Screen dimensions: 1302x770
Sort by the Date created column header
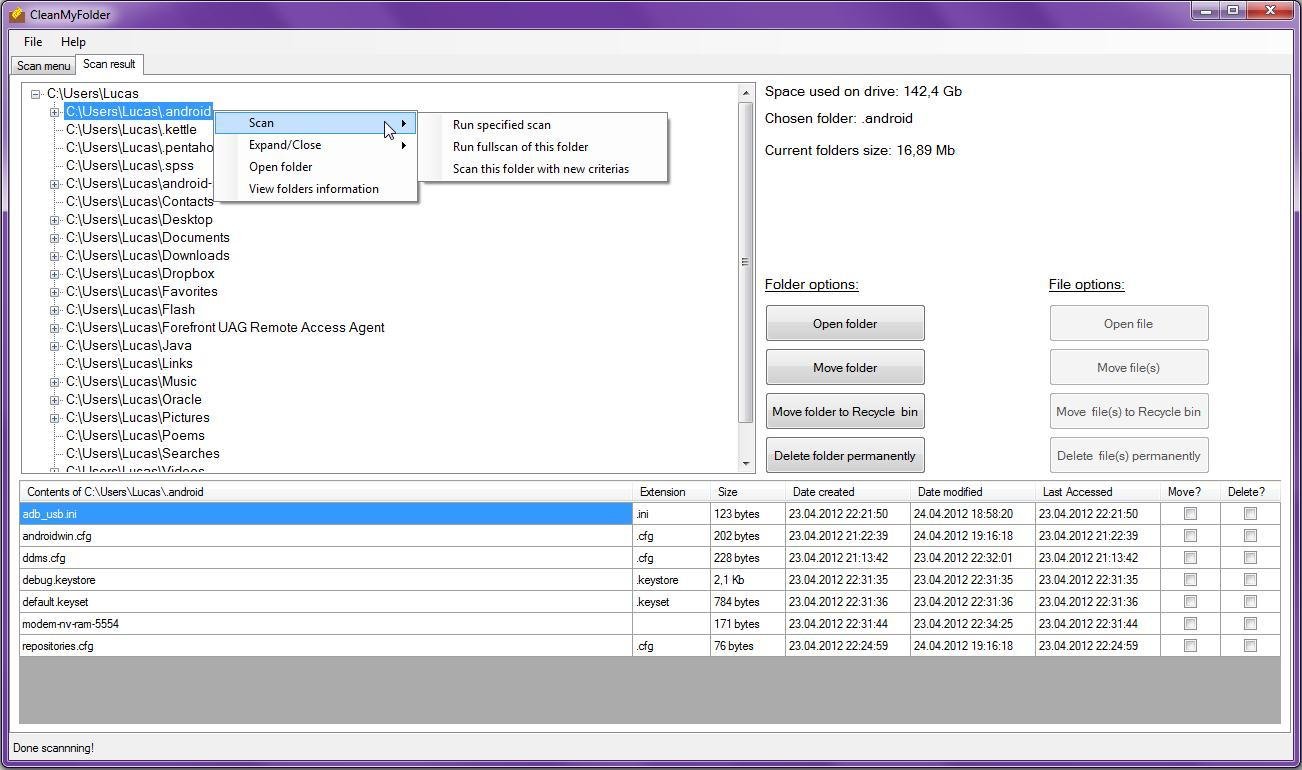847,492
